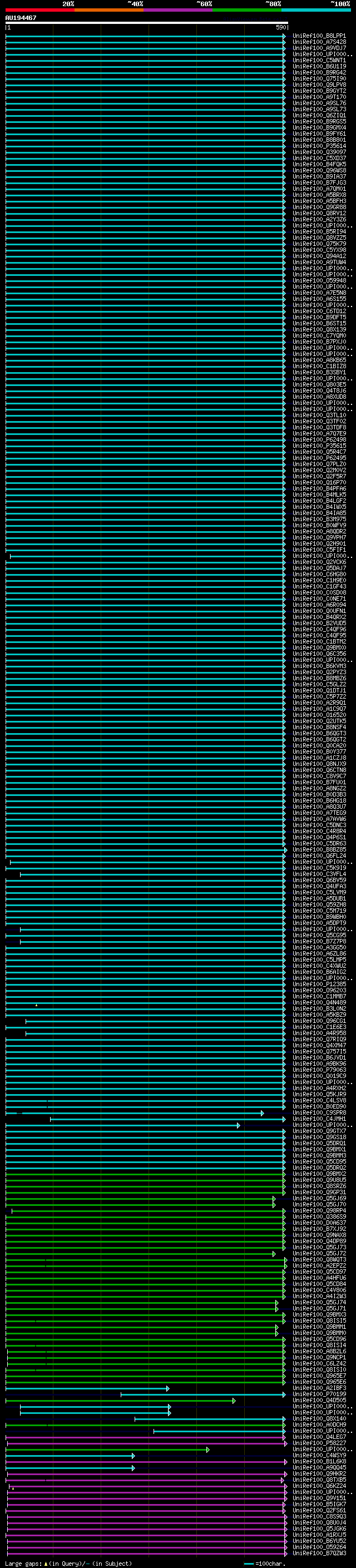356x1568 pixels.
Task: Select hit label UniRef100_A9VDJ7
Action: pyautogui.click(x=319, y=48)
